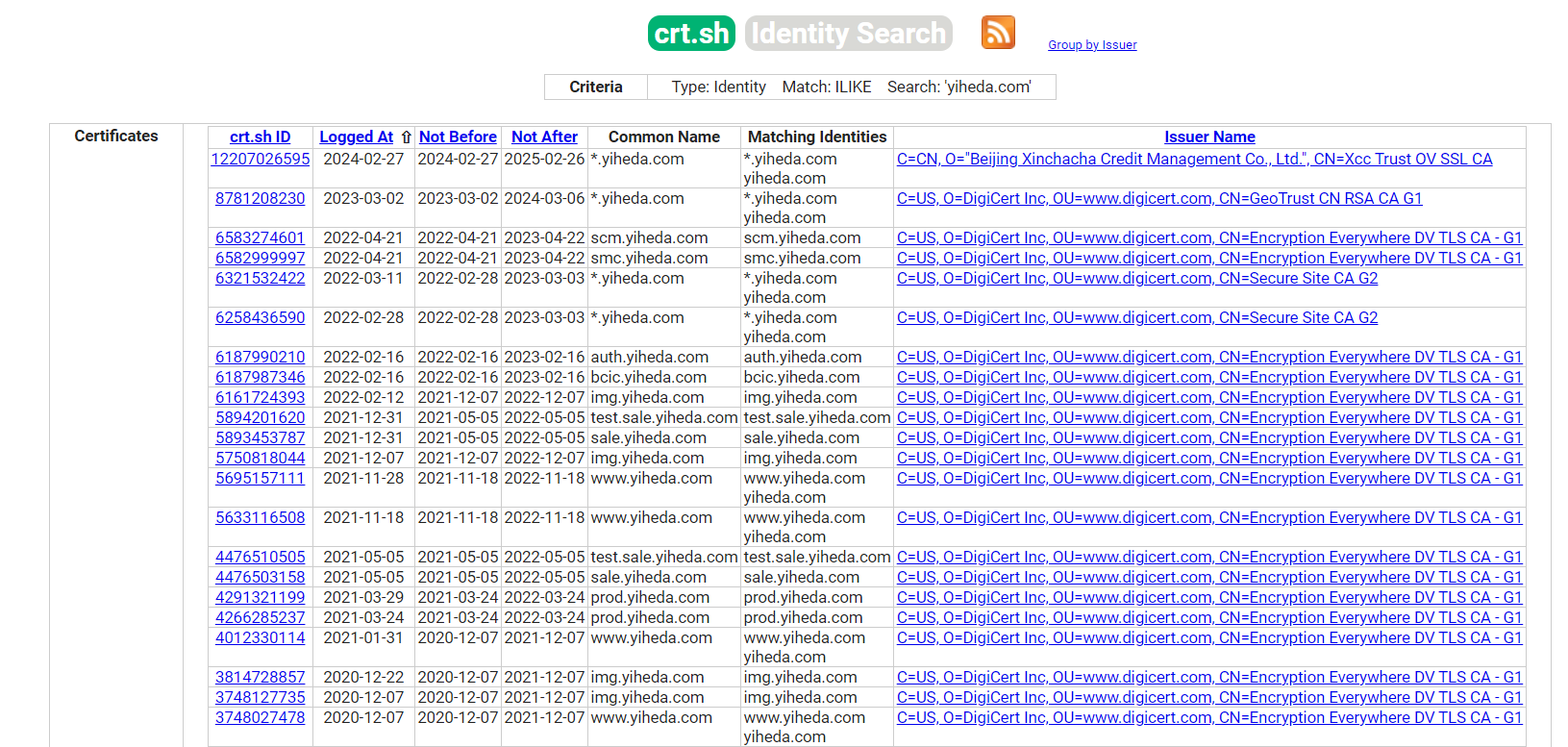Select the Logged At date 2022-03-11
Image resolution: width=1568 pixels, height=747 pixels.
pos(363,279)
